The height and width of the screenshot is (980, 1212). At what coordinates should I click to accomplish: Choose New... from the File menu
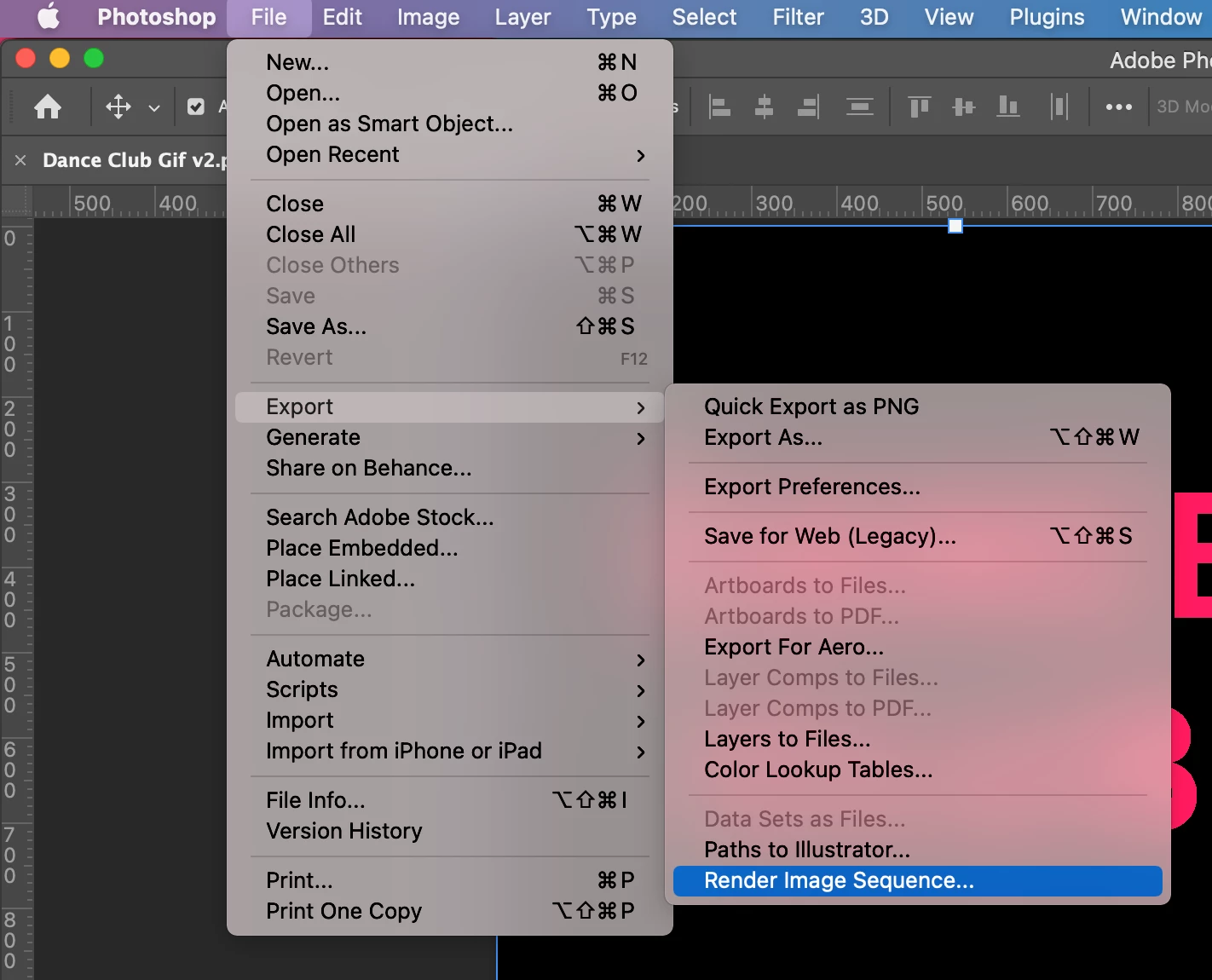click(450, 62)
